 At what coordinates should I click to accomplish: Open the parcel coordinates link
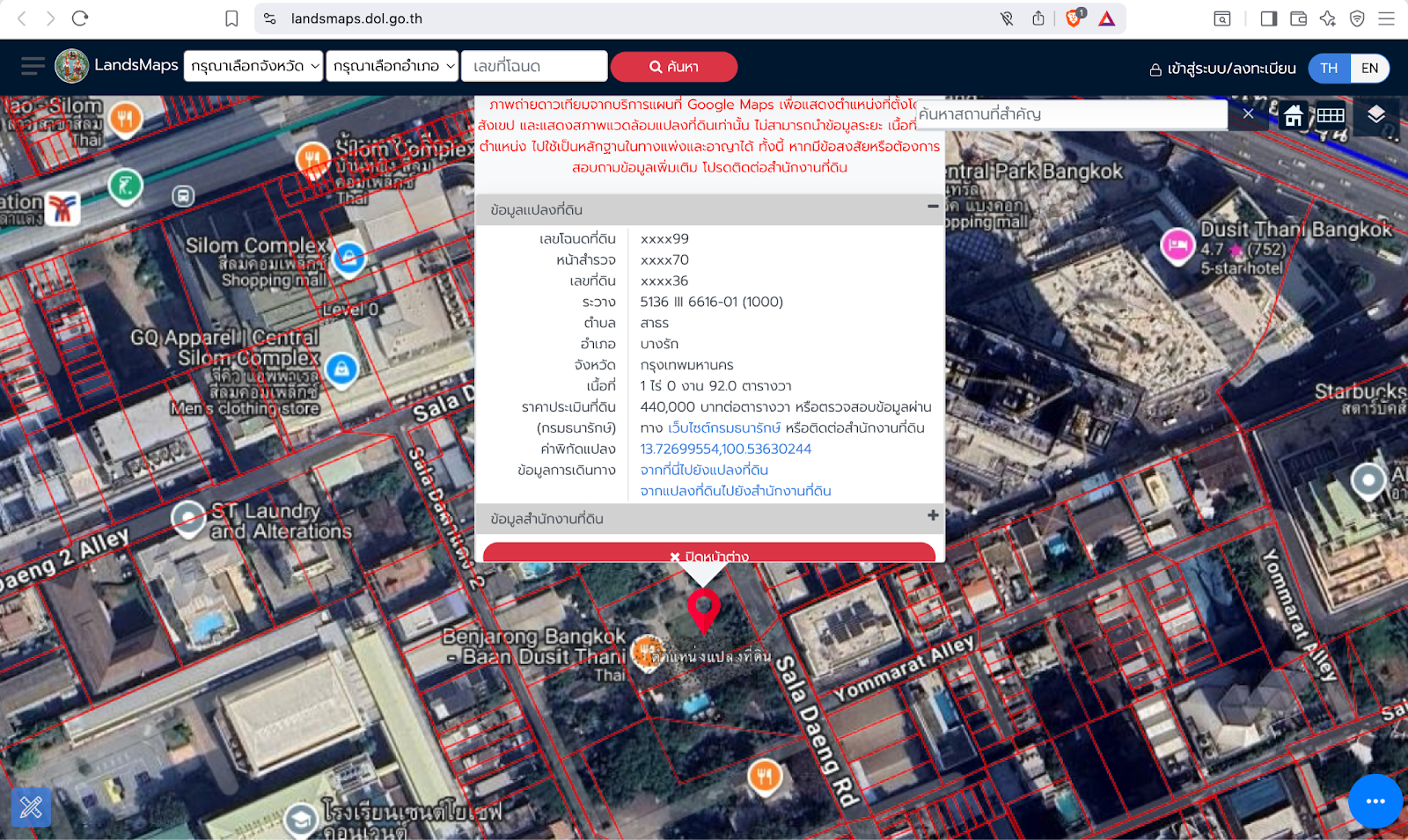(x=725, y=449)
